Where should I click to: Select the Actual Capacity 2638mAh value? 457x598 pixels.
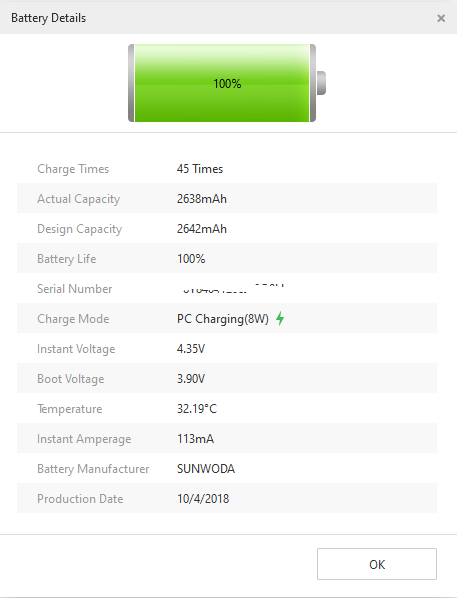click(x=201, y=199)
